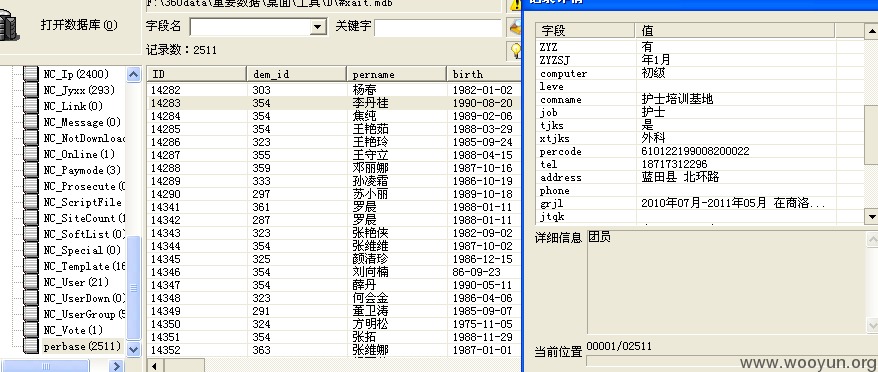Click the name cell 王守立

click(370, 155)
